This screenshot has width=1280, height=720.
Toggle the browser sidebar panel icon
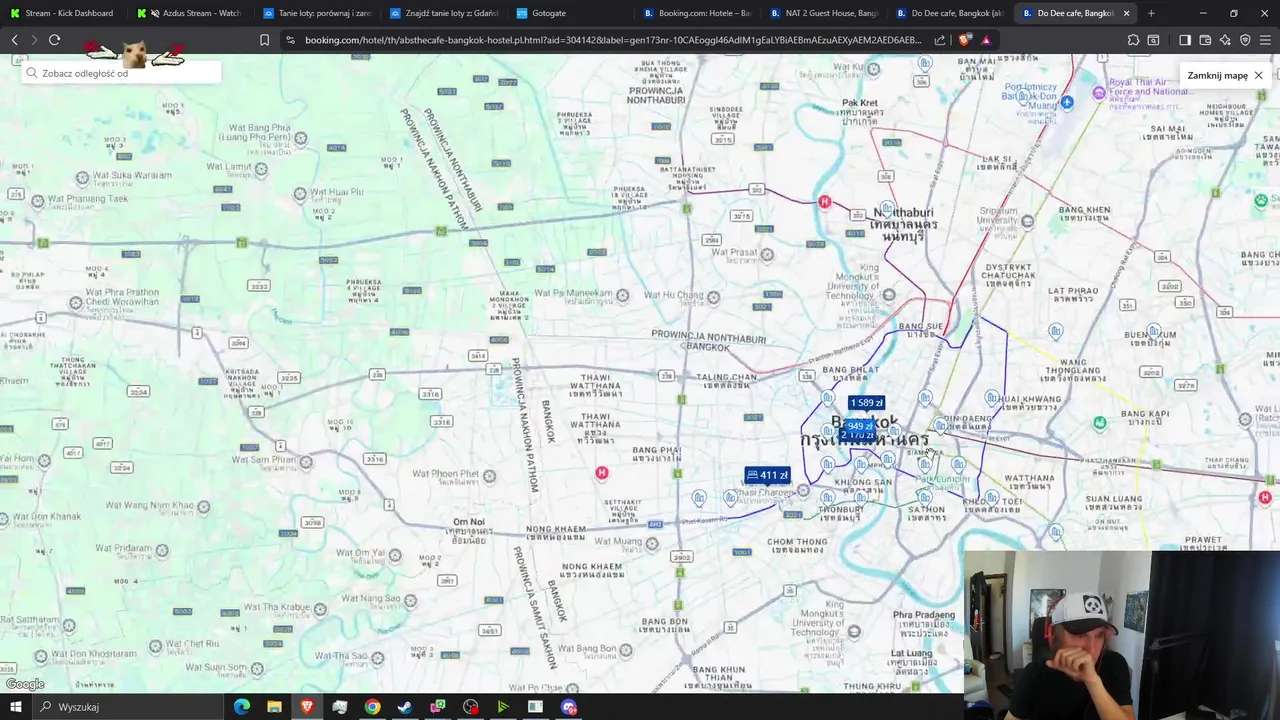point(1185,40)
